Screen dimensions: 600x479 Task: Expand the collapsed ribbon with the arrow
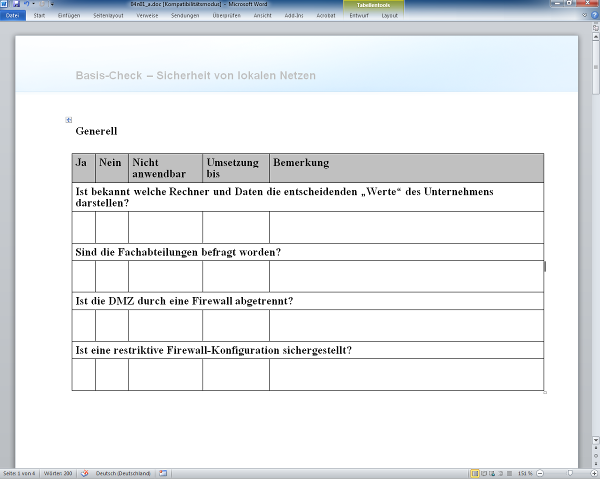point(585,16)
